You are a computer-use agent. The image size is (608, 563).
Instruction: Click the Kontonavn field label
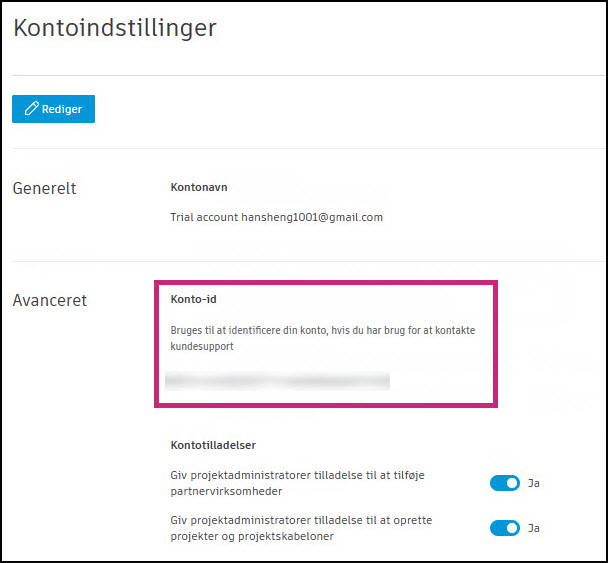[199, 187]
